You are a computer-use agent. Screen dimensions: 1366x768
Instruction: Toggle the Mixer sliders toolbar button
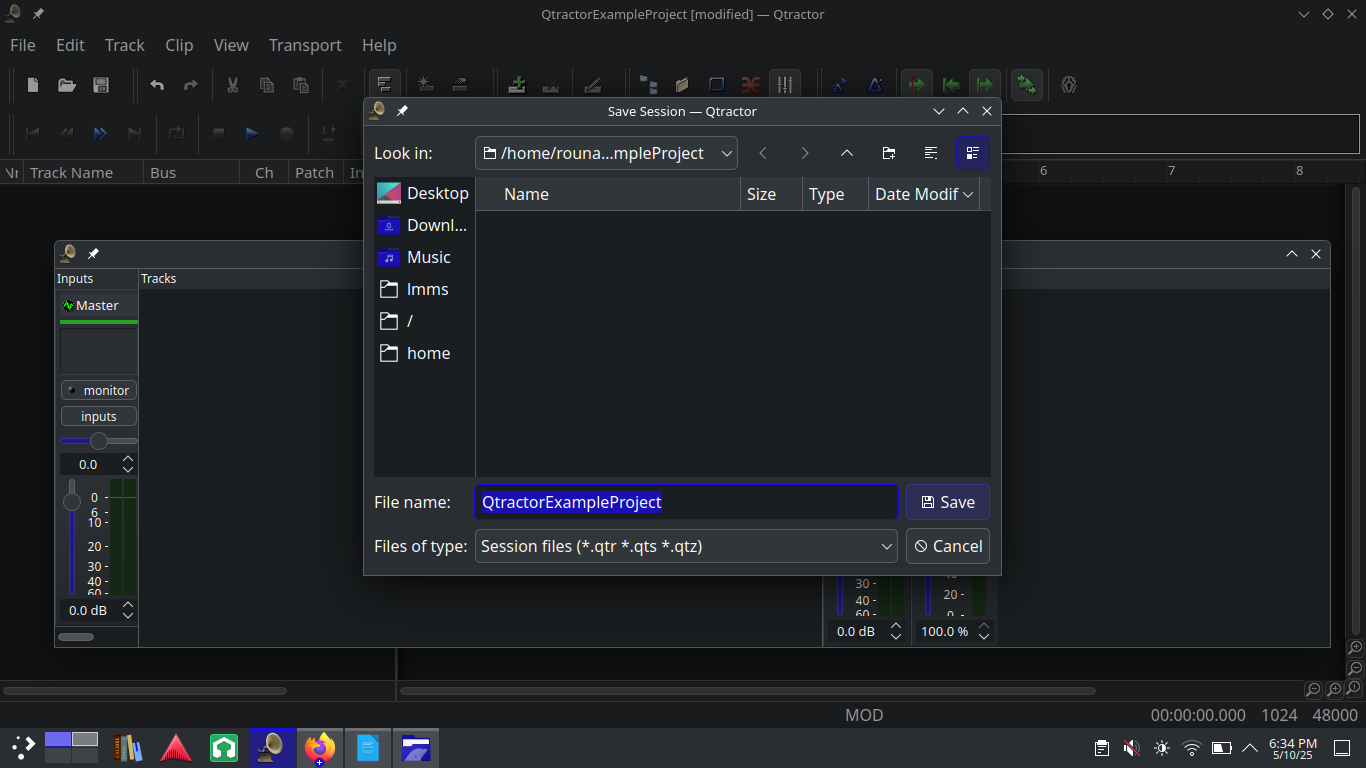pyautogui.click(x=785, y=85)
